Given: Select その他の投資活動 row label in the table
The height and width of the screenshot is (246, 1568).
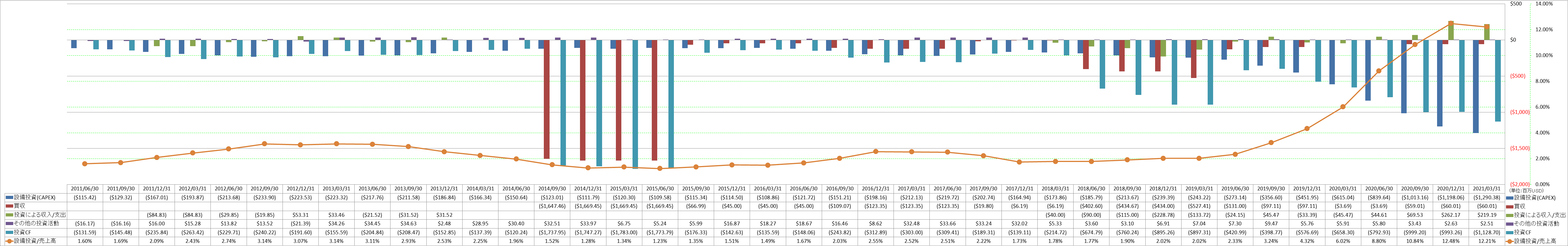Looking at the screenshot, I should tap(36, 224).
